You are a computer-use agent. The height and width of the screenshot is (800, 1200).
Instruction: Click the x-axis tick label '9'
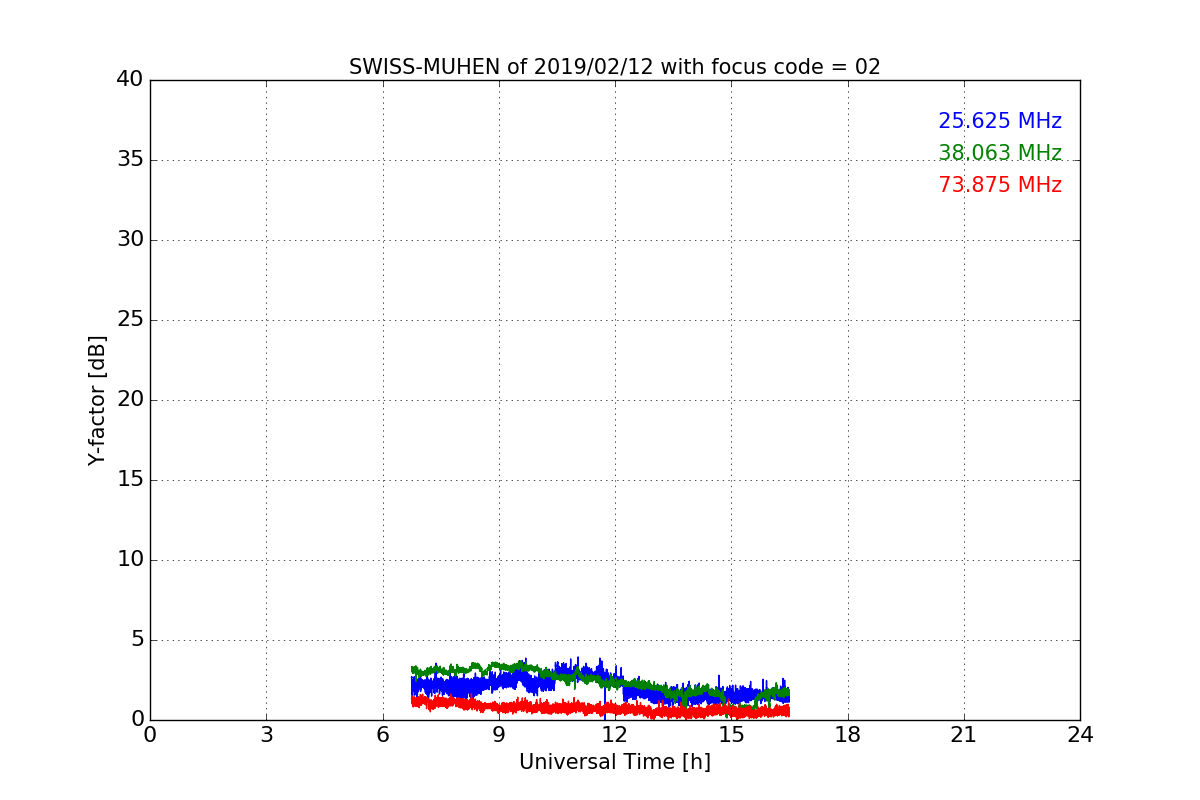click(499, 734)
